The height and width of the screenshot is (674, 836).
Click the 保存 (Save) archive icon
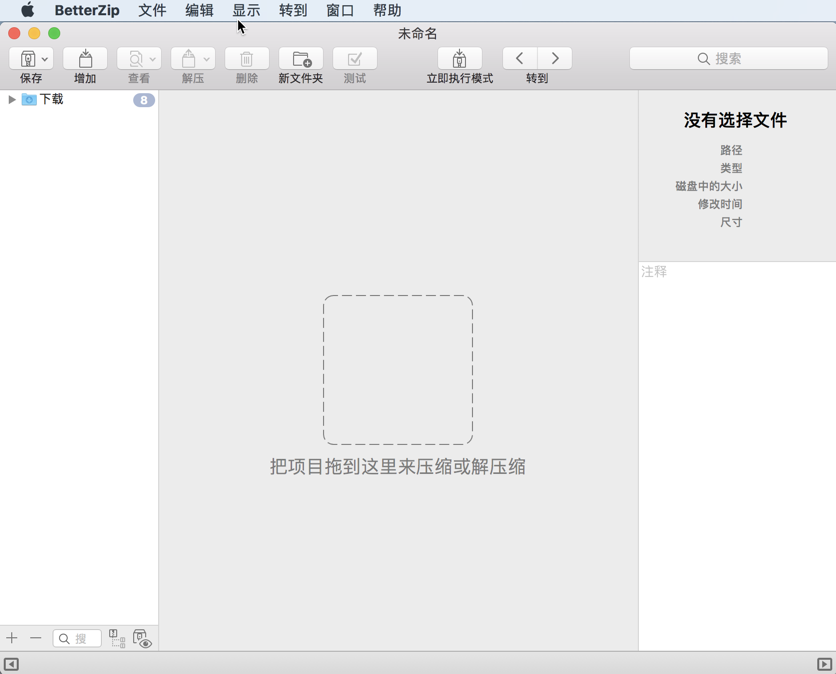[x=27, y=59]
